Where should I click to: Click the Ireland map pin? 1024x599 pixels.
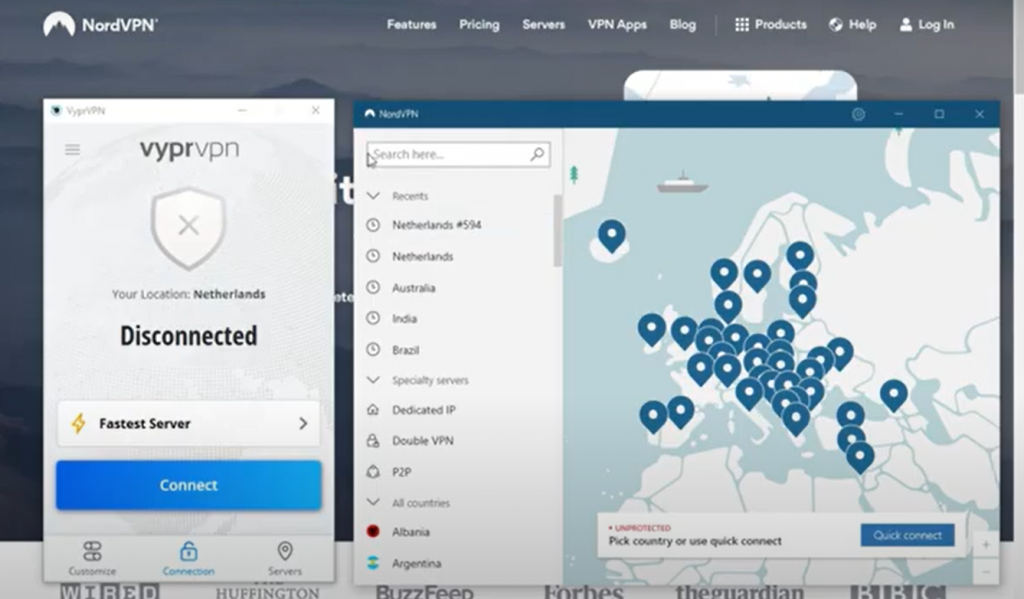point(651,329)
